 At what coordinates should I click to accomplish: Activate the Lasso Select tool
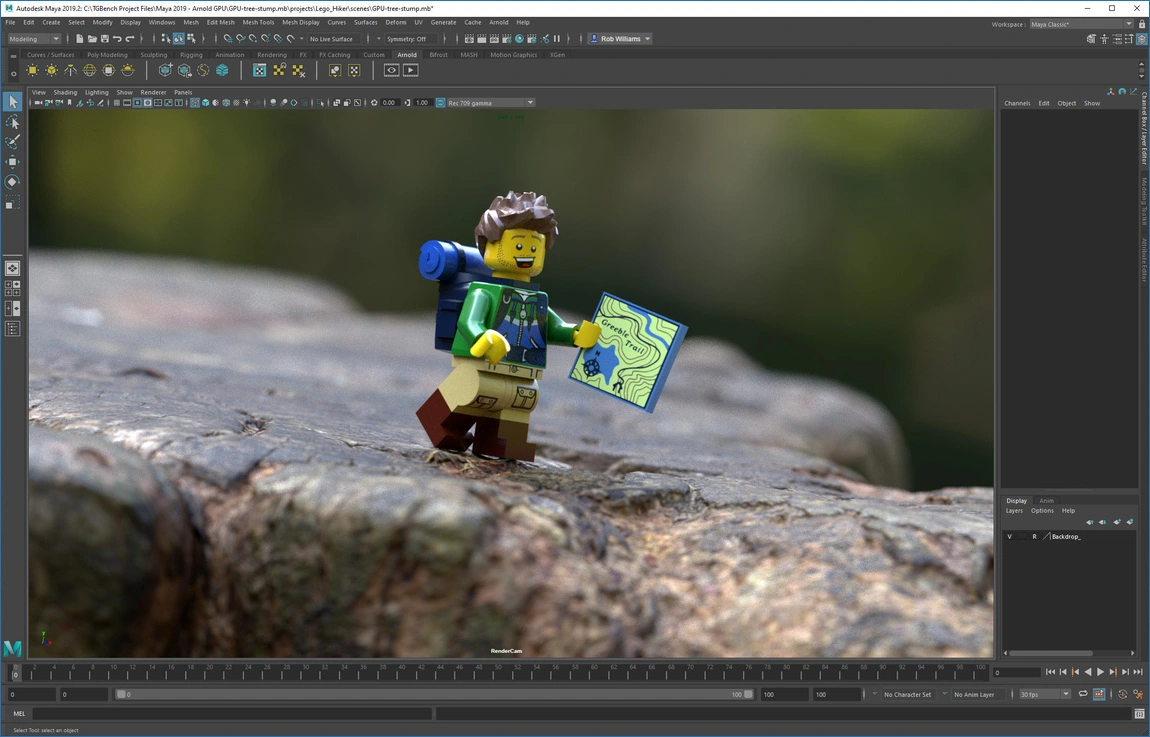(x=12, y=122)
